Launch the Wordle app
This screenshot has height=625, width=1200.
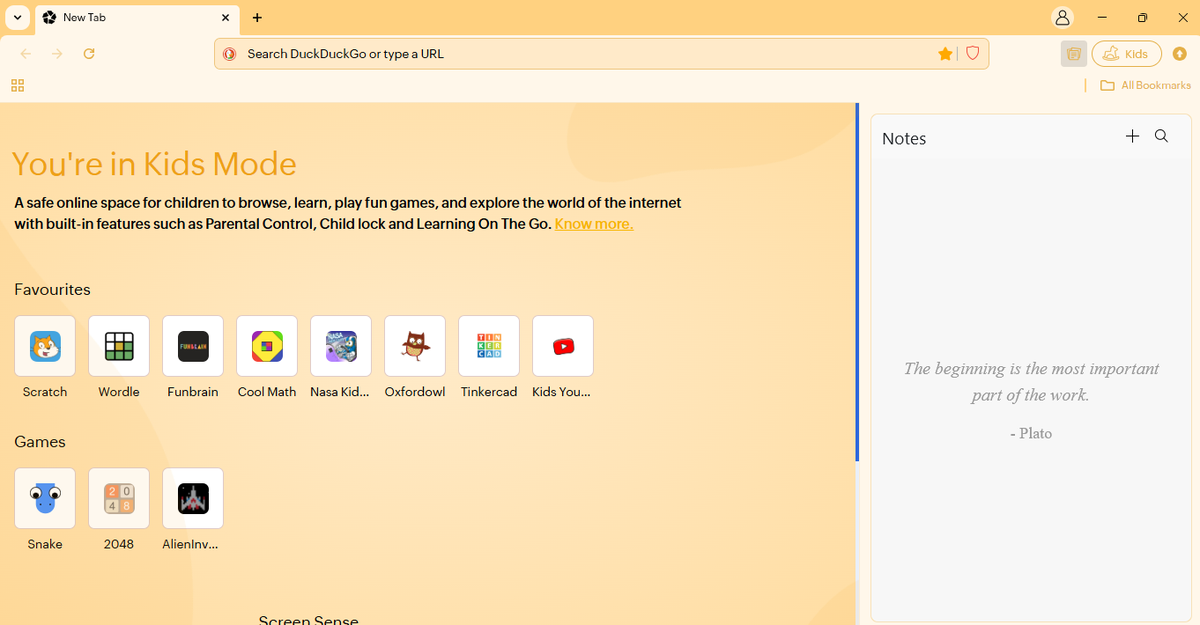118,345
